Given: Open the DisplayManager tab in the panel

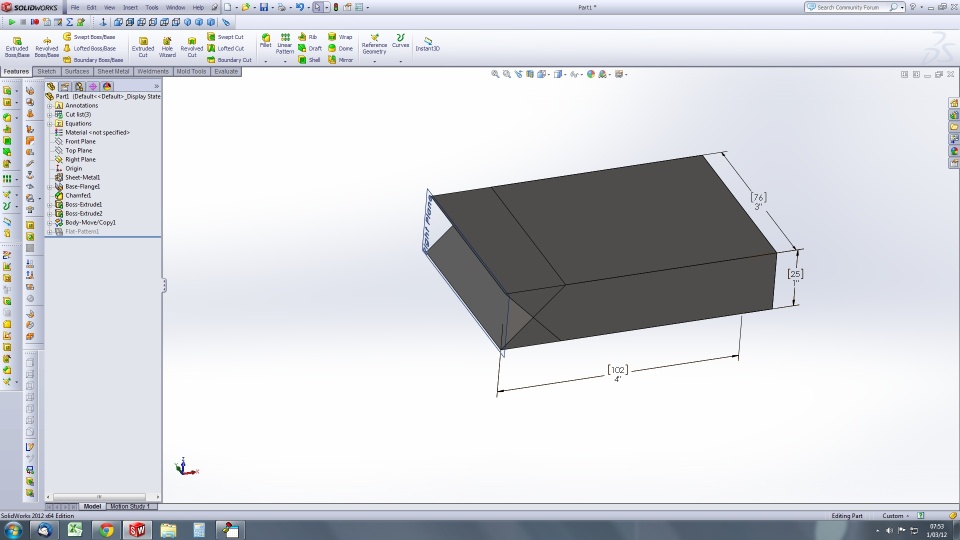Looking at the screenshot, I should (107, 86).
